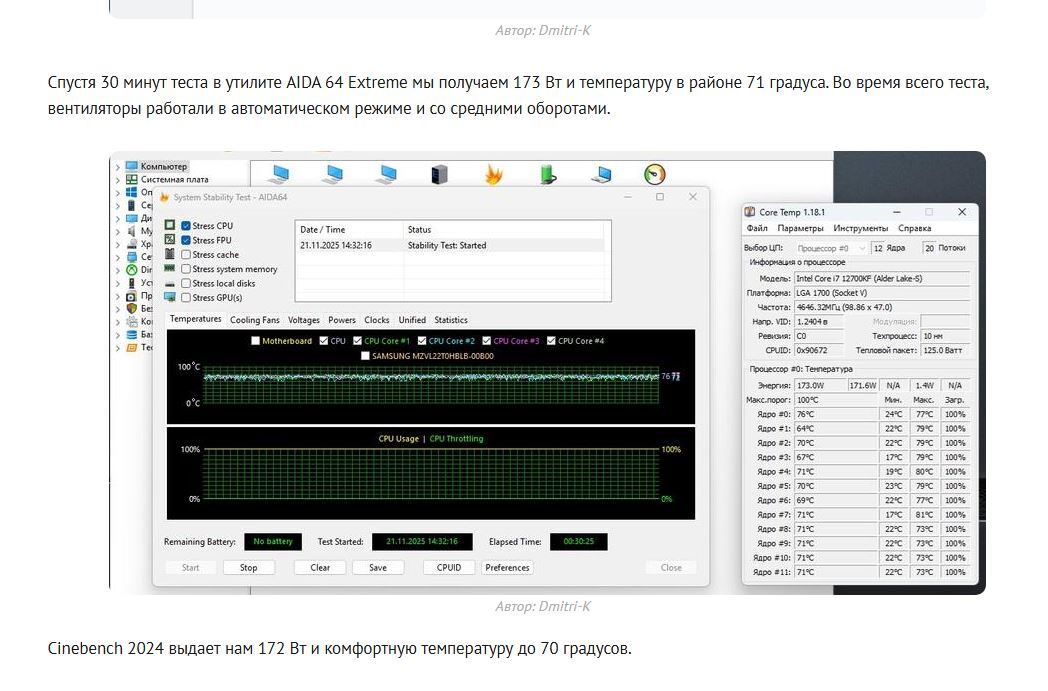Click the Stress GPU monitor icon
The height and width of the screenshot is (691, 1048).
tap(170, 298)
